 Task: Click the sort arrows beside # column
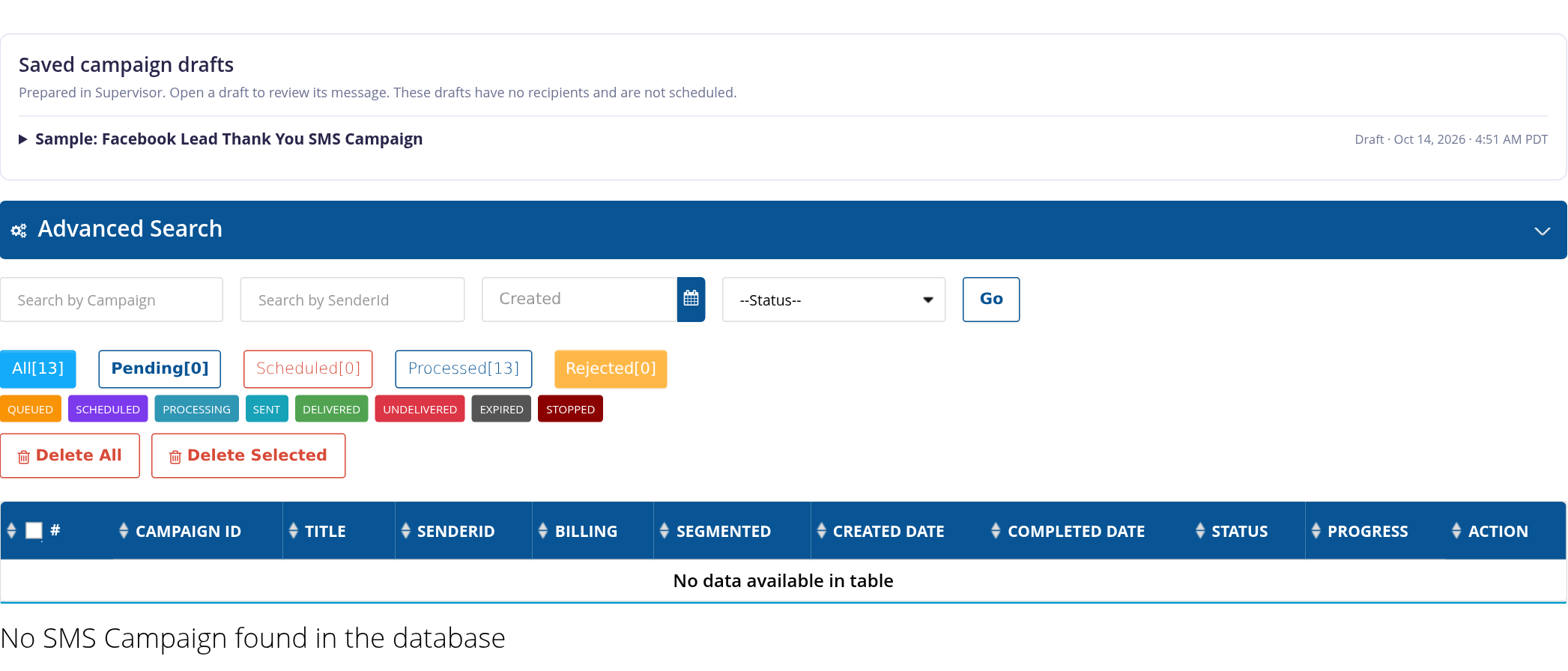point(11,531)
